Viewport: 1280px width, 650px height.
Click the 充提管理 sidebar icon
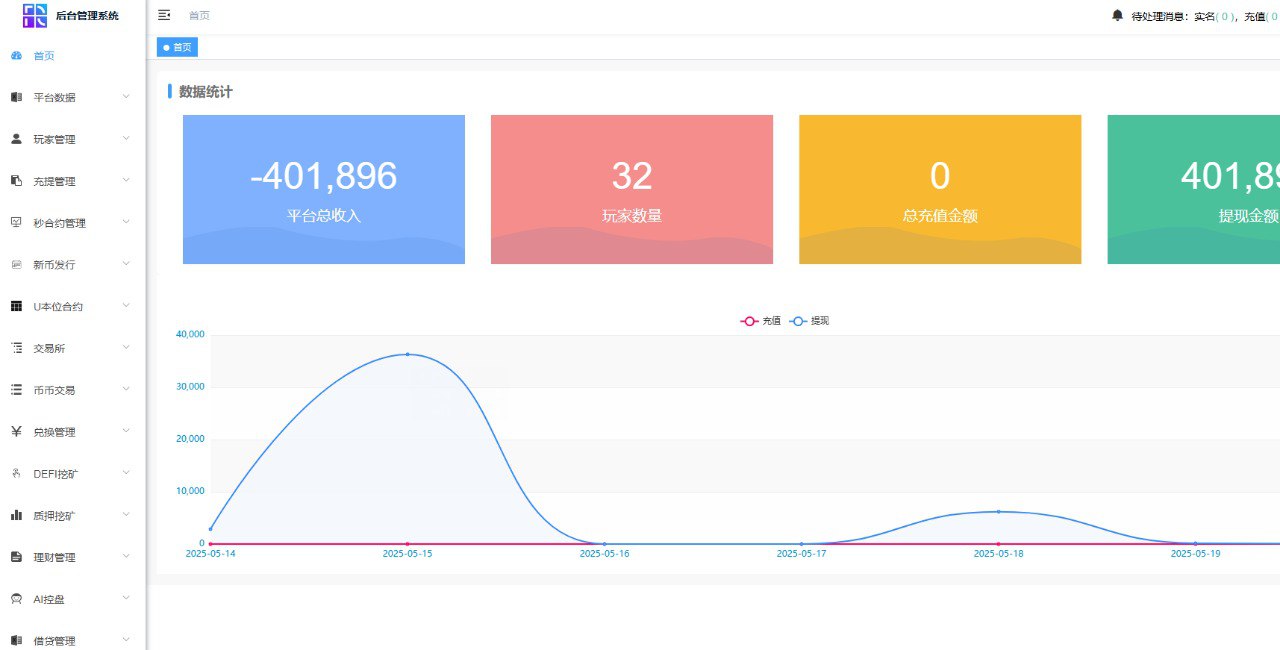(x=15, y=181)
